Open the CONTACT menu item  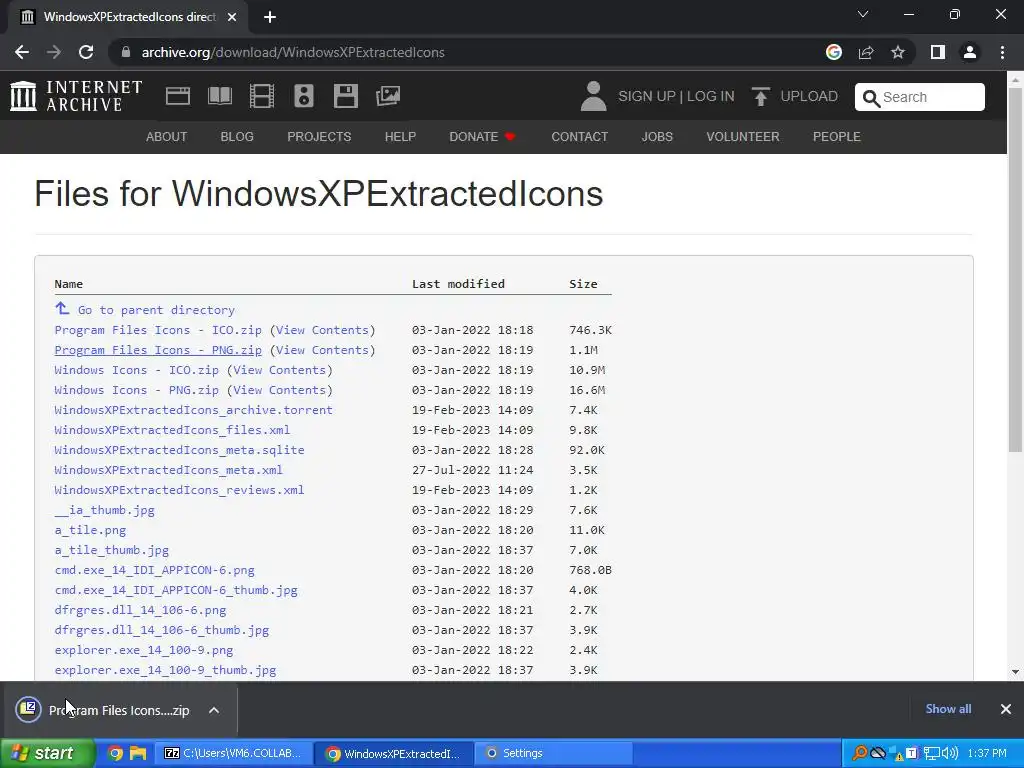pyautogui.click(x=579, y=136)
